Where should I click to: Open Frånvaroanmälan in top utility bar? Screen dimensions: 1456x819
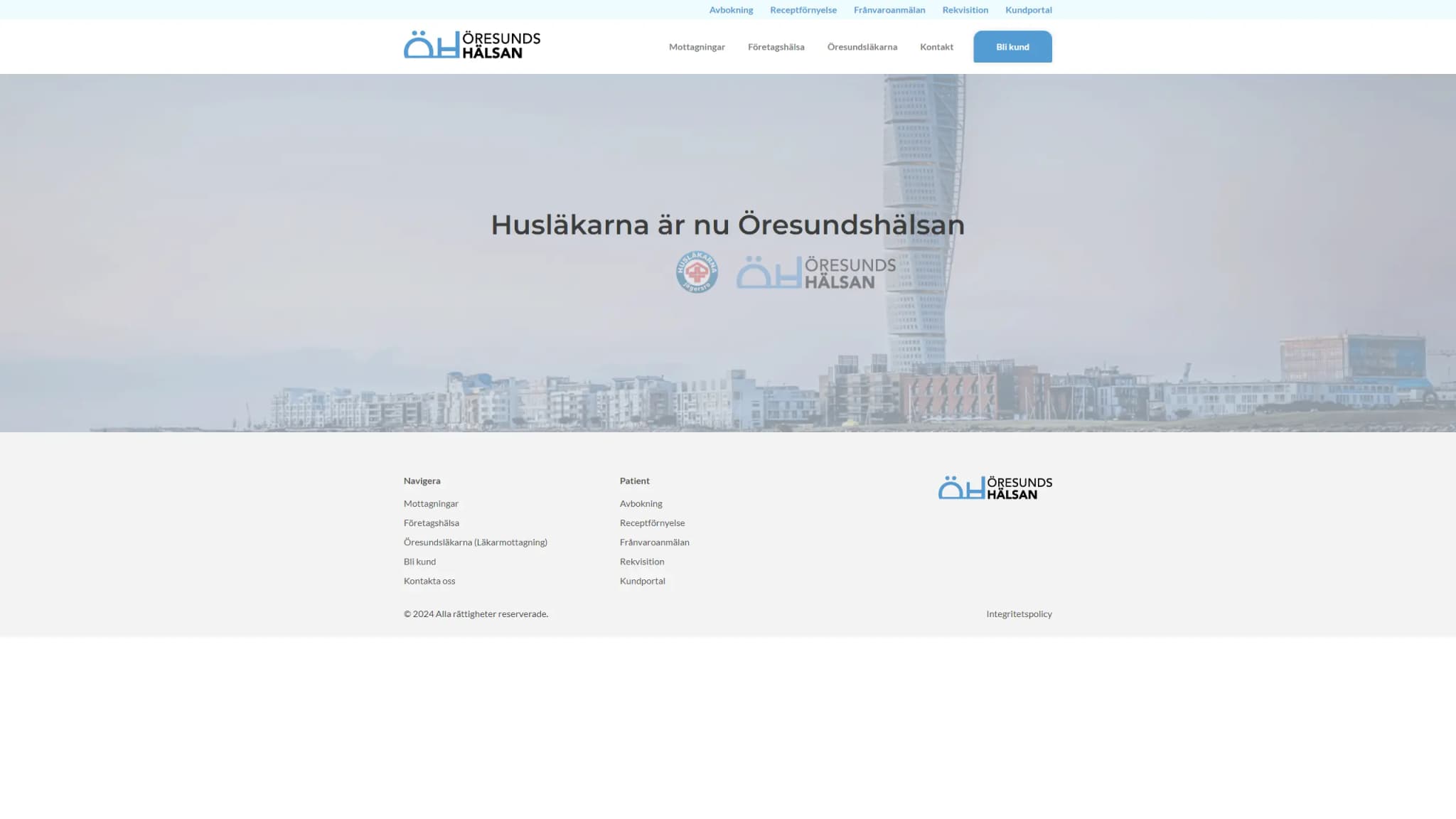click(x=889, y=10)
